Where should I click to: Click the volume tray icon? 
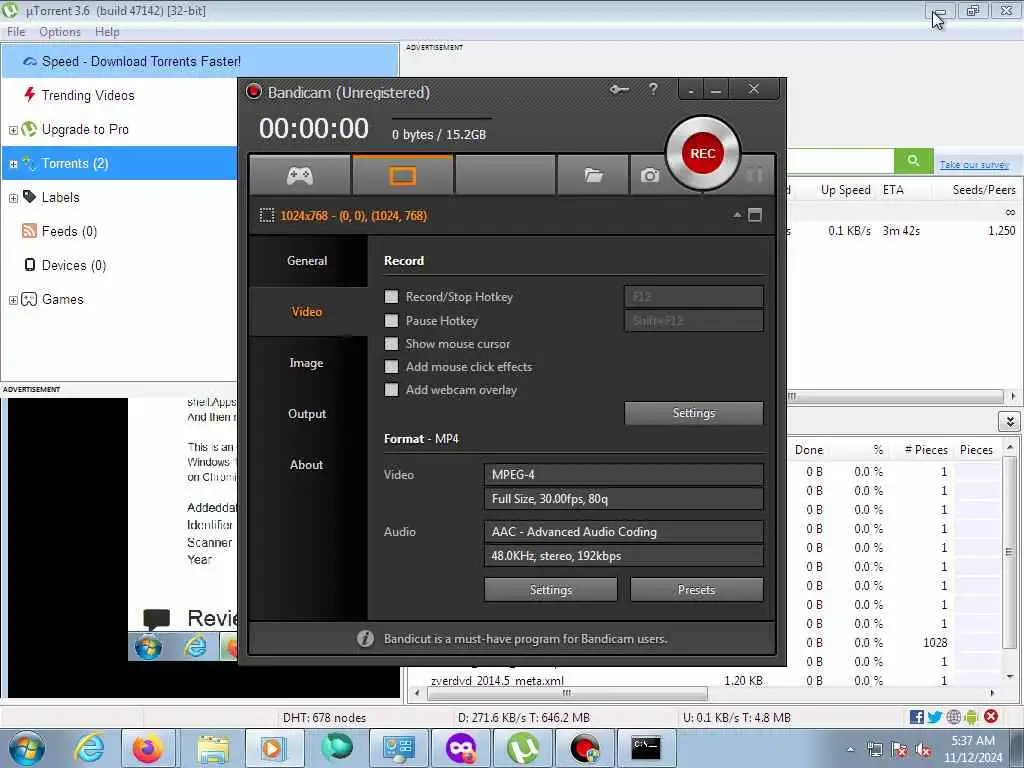[x=923, y=750]
